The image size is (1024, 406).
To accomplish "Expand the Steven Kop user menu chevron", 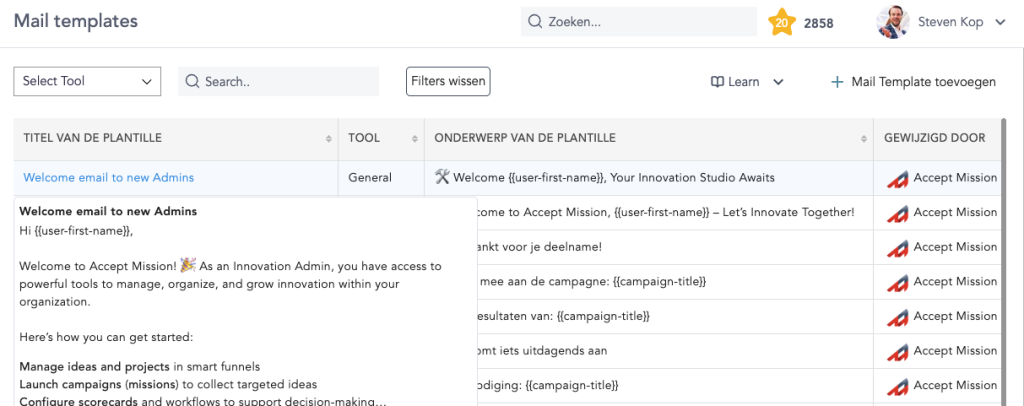I will pos(1000,22).
